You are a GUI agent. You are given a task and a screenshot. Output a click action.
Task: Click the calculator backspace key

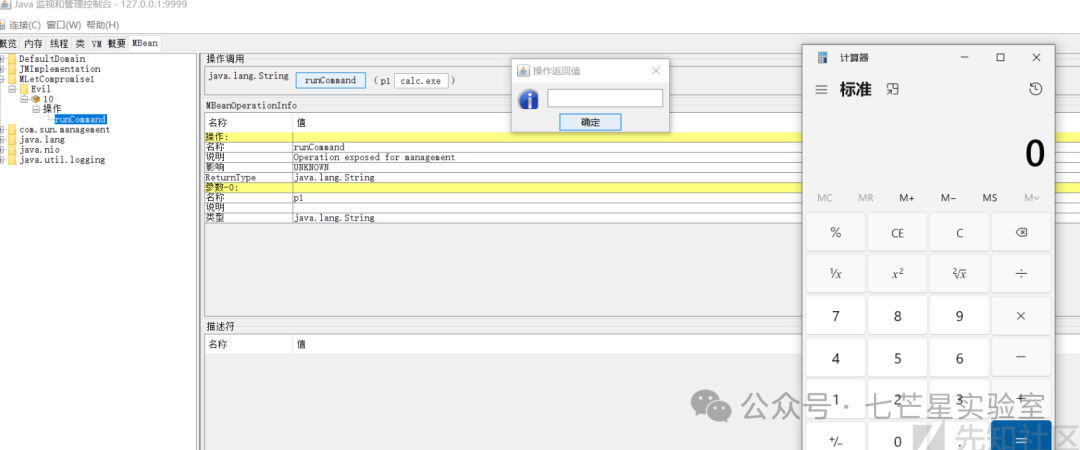coord(1021,232)
